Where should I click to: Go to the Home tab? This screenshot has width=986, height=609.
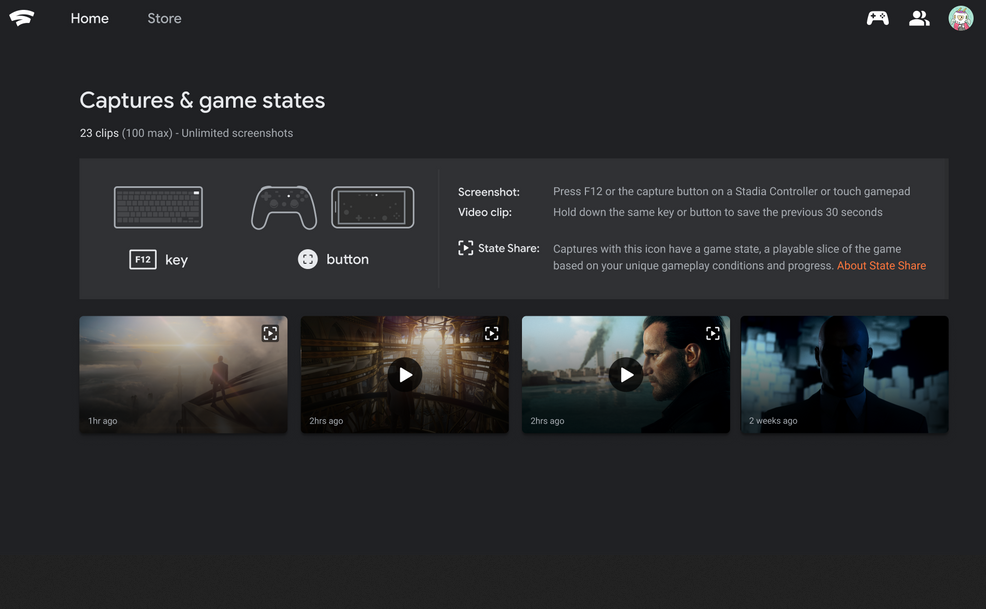(89, 18)
